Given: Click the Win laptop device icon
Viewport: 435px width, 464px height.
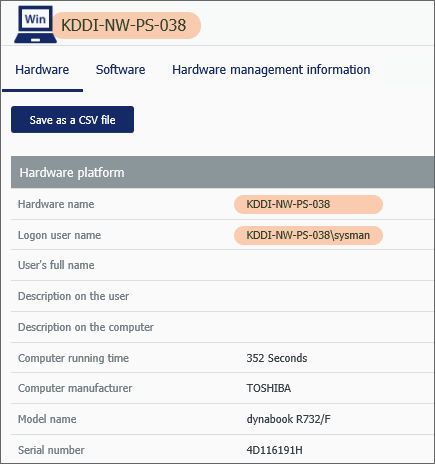Looking at the screenshot, I should point(35,24).
